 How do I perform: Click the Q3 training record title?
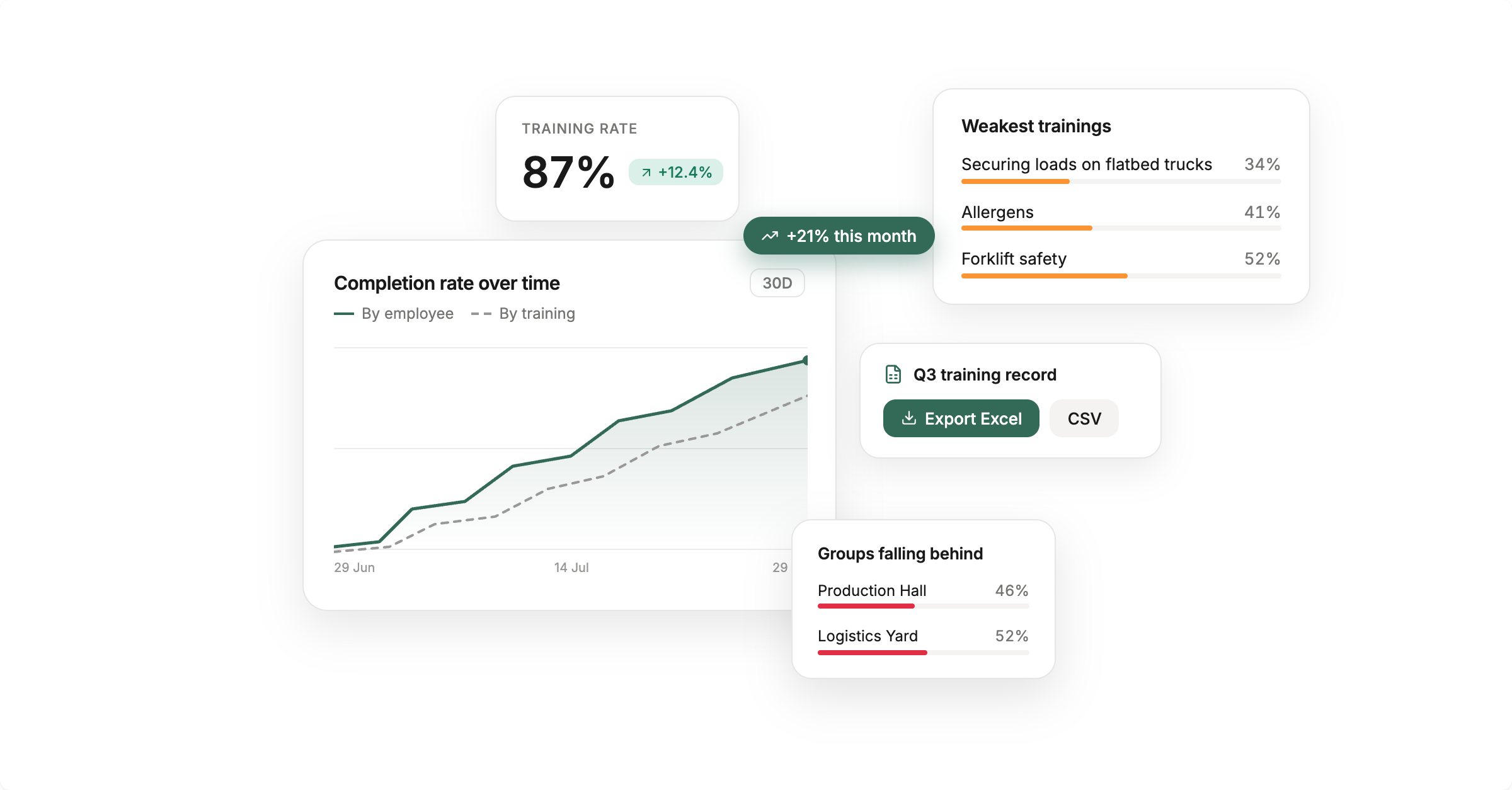(x=985, y=375)
